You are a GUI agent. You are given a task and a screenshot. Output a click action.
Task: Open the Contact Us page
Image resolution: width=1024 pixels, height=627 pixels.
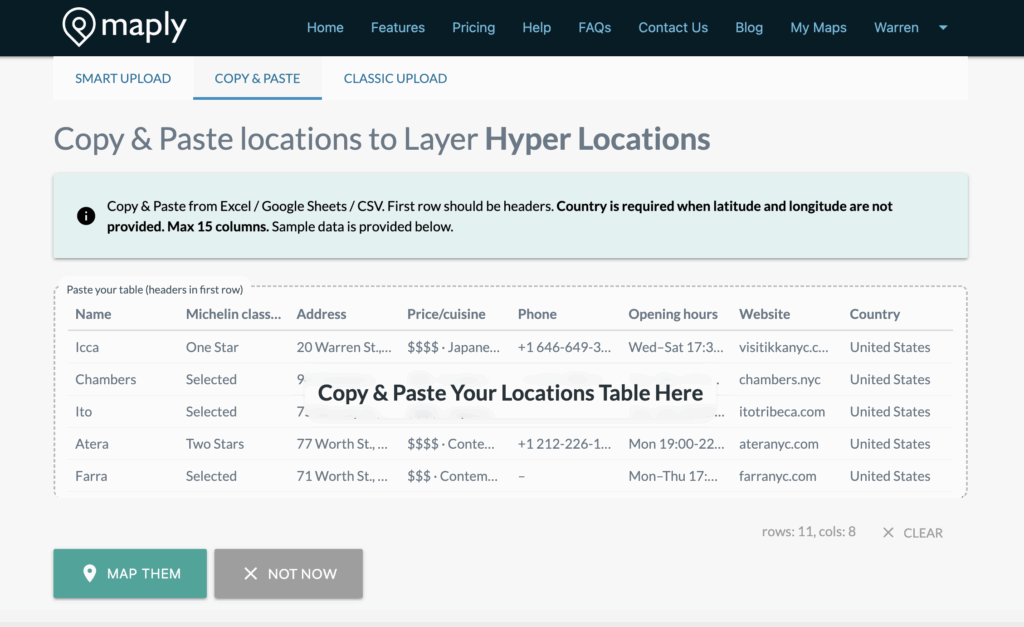pos(673,28)
